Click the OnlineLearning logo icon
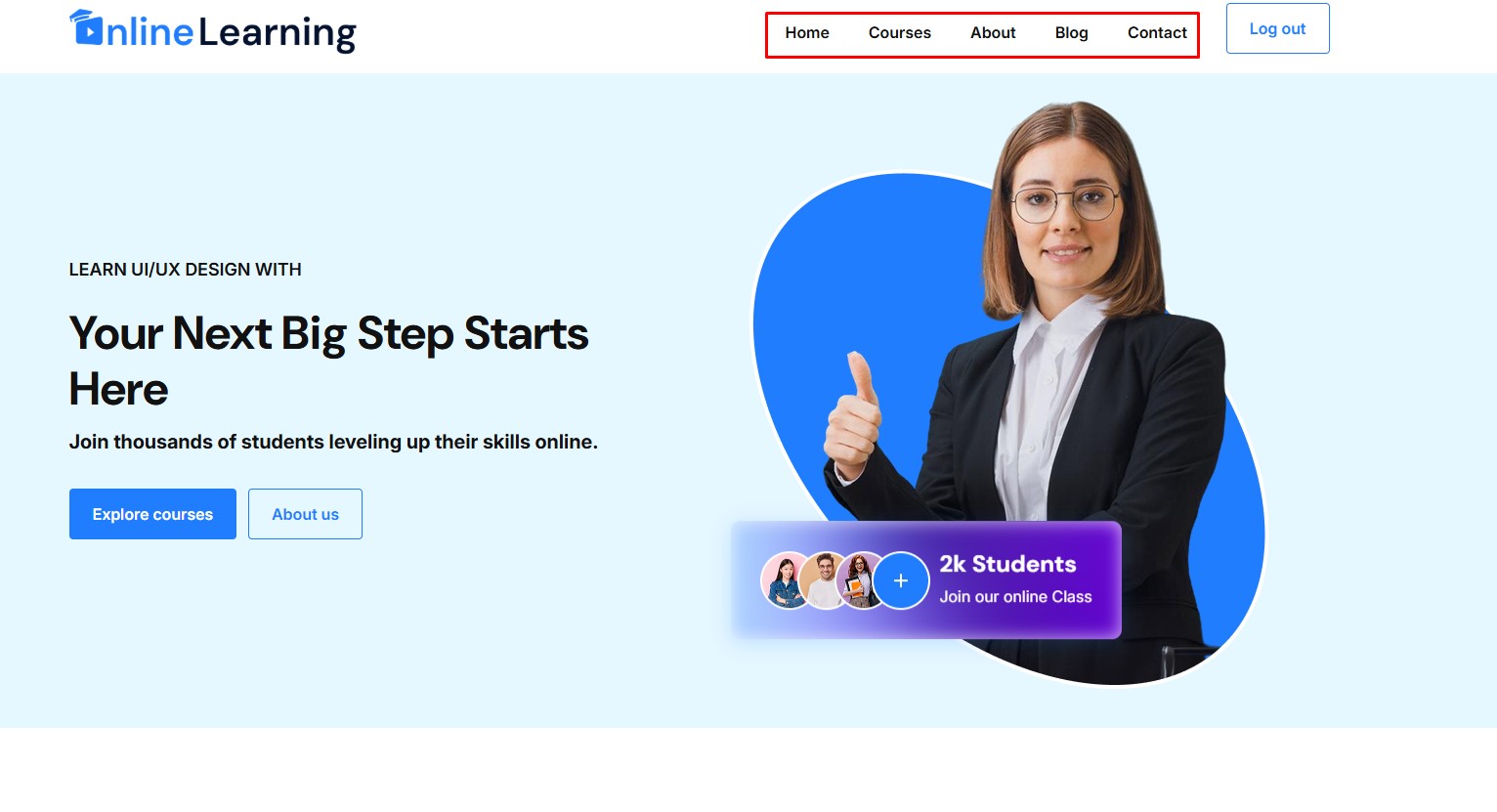 click(x=86, y=27)
